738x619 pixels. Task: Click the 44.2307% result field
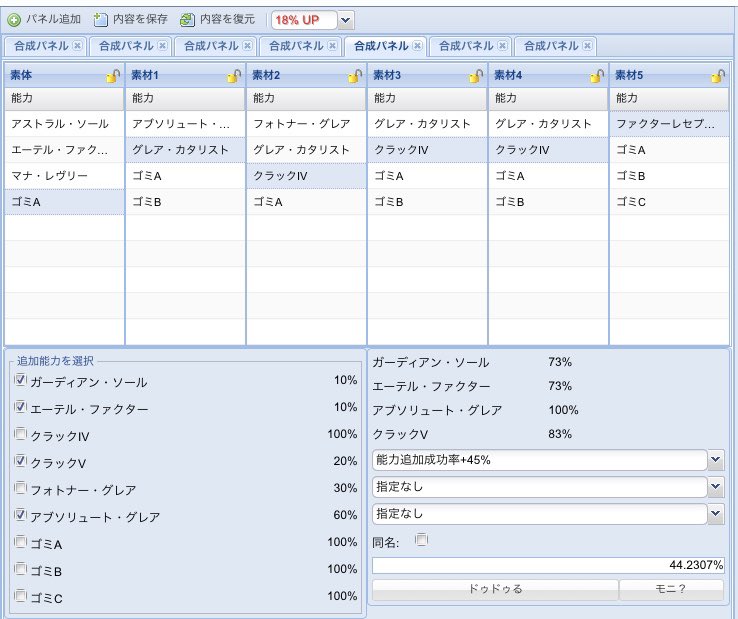pyautogui.click(x=548, y=565)
